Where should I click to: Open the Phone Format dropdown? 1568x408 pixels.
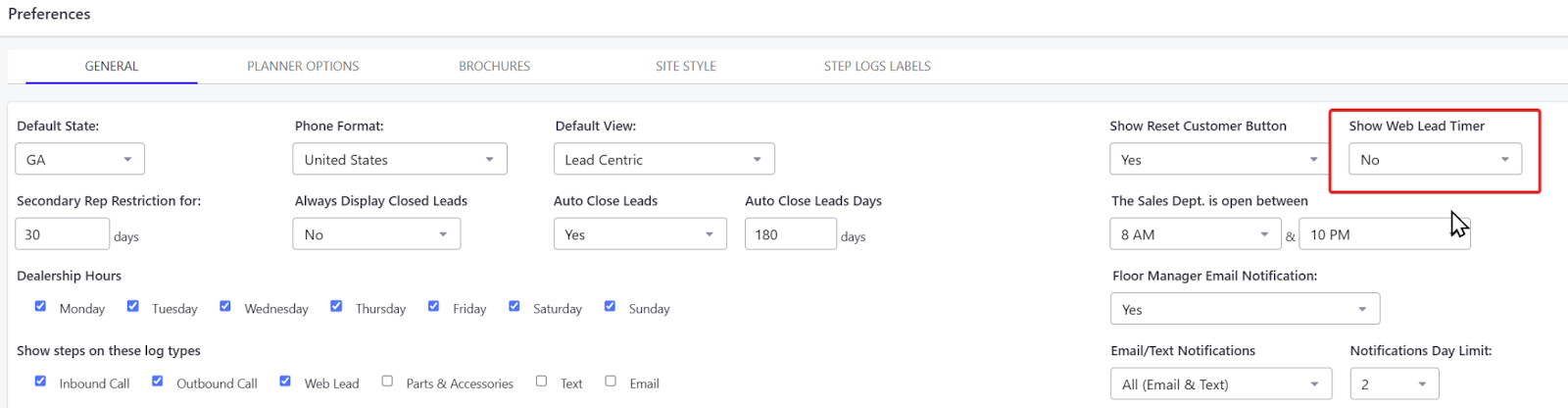point(399,160)
